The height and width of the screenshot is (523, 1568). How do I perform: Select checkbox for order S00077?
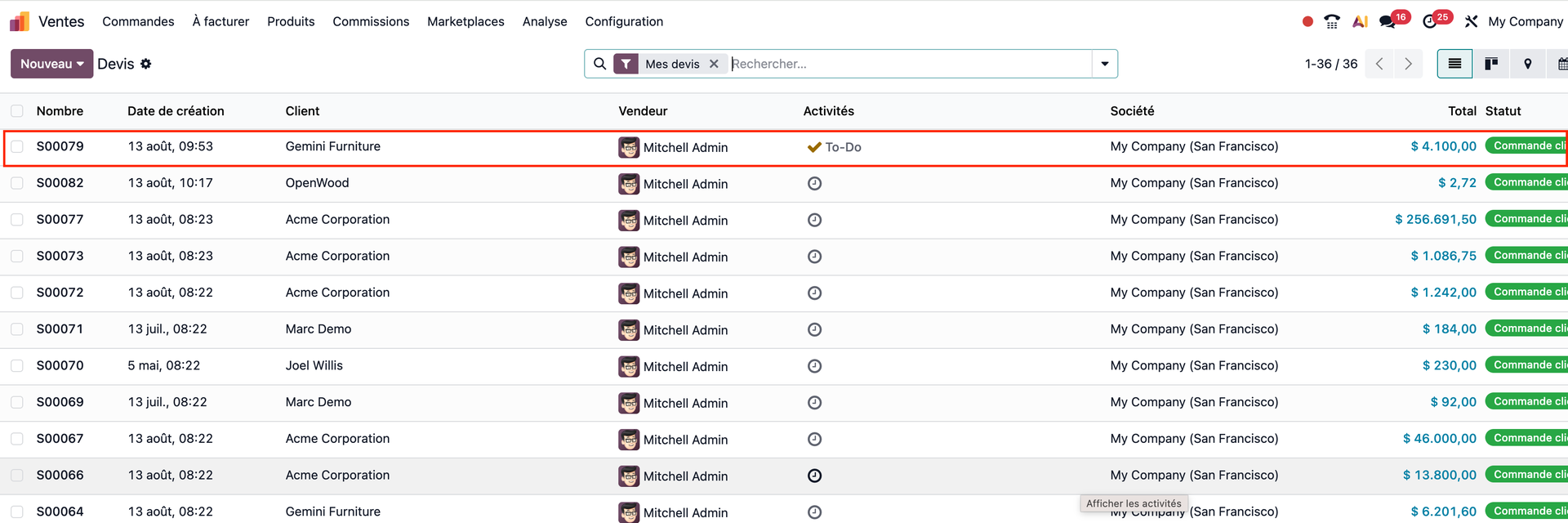click(17, 220)
